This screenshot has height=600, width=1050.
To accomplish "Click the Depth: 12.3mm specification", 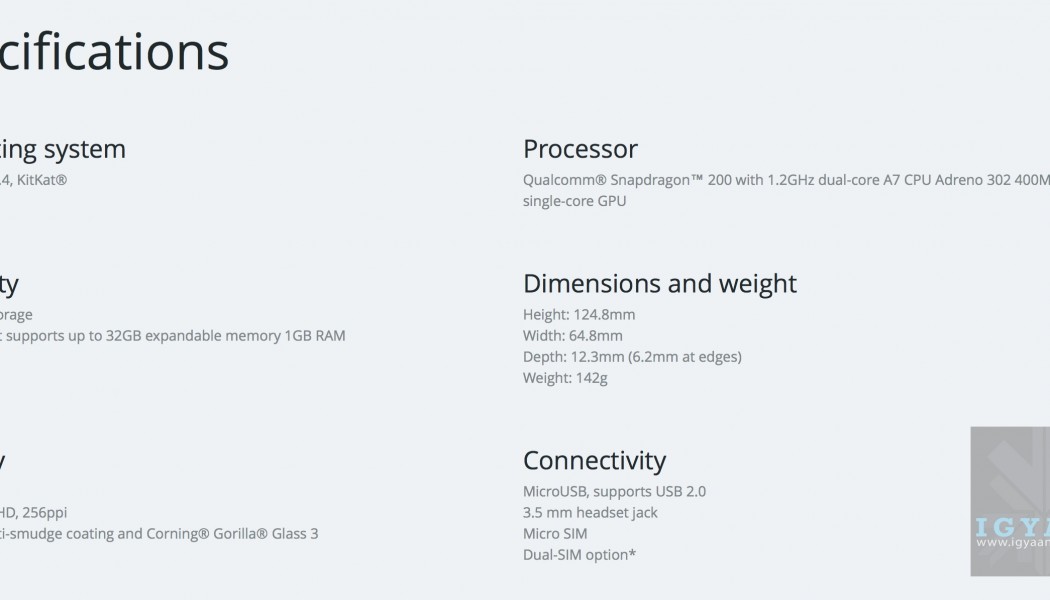I will [x=631, y=356].
